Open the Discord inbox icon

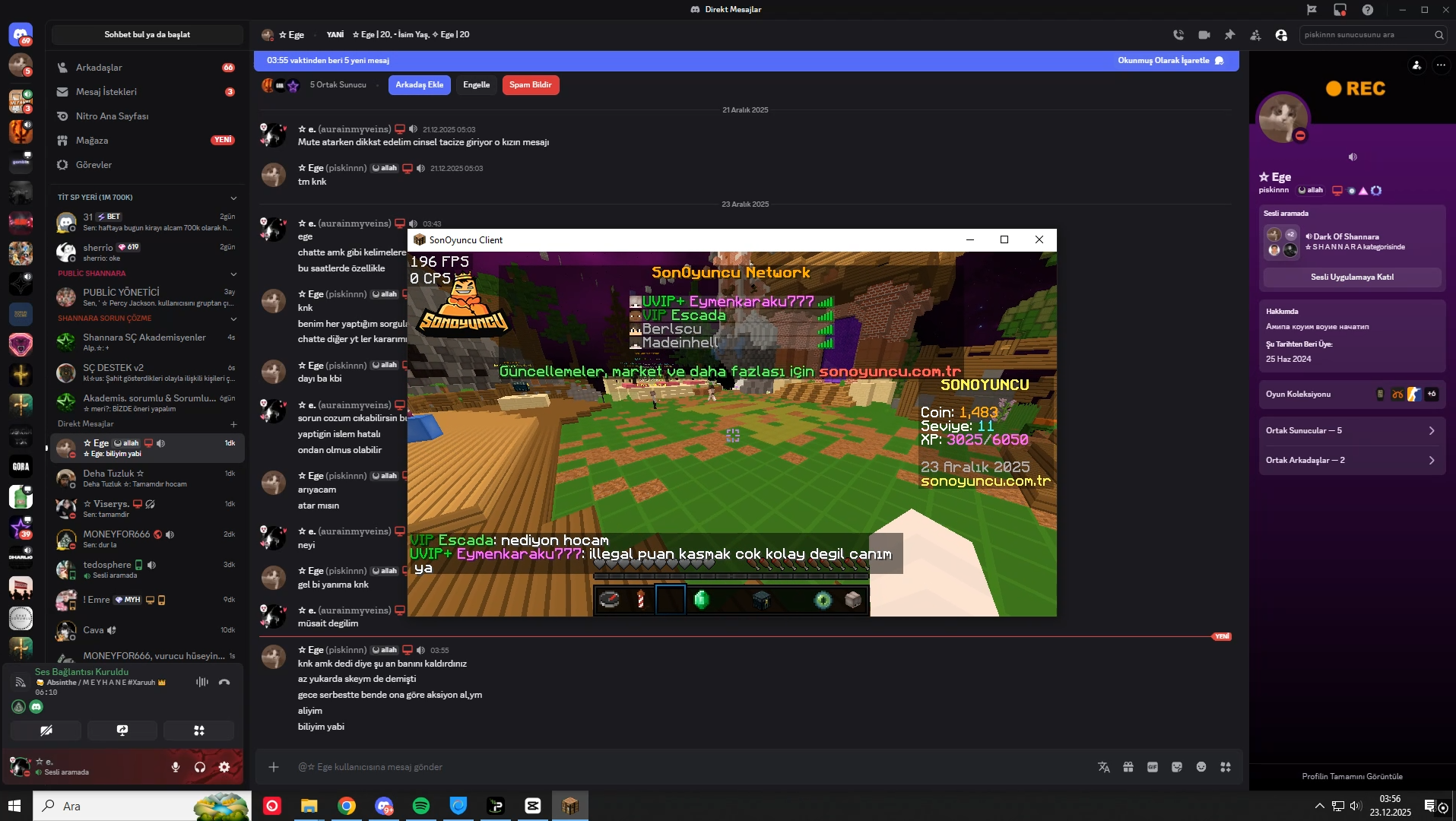(1340, 10)
